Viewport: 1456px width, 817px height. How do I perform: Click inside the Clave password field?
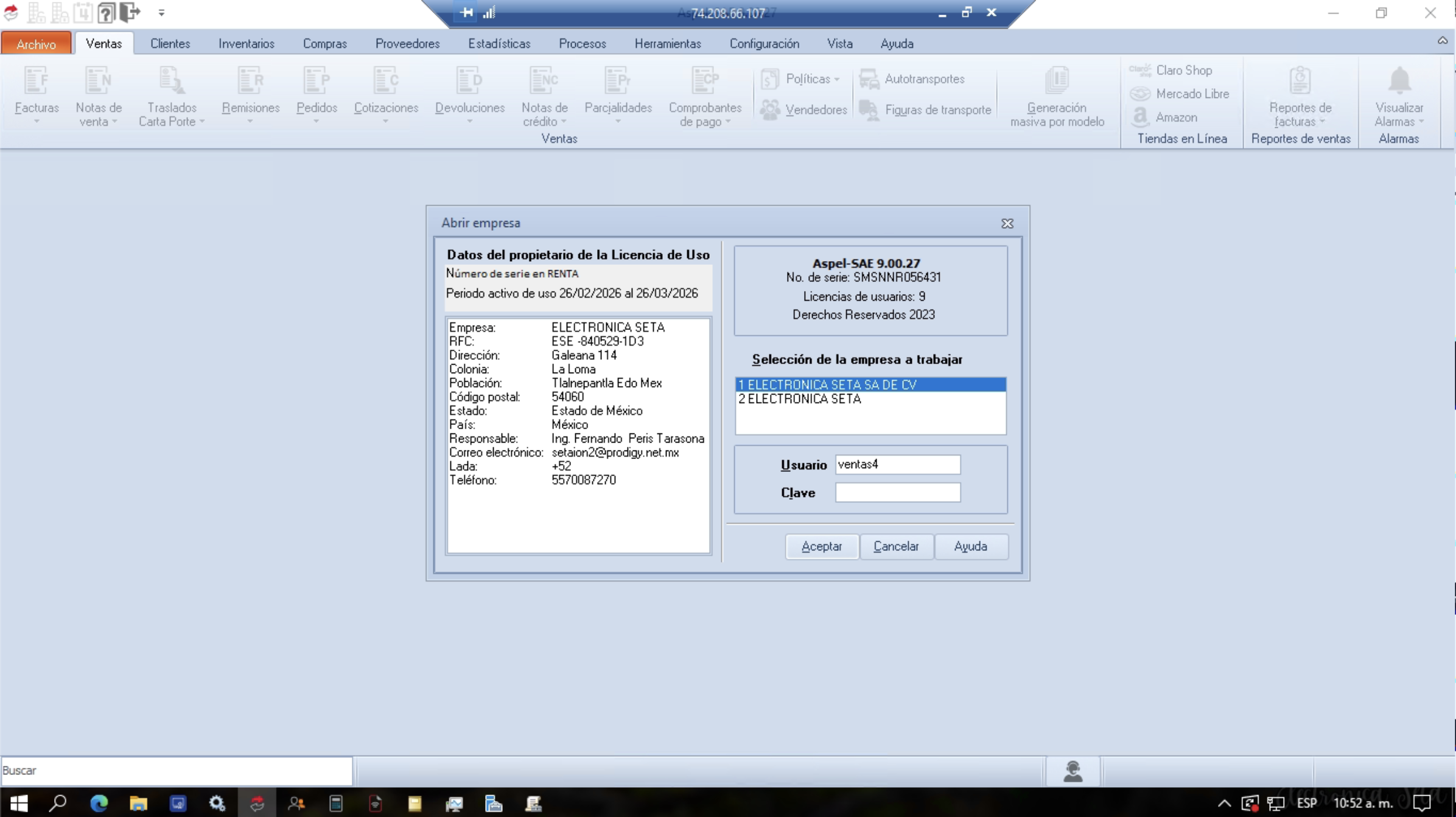pos(897,493)
